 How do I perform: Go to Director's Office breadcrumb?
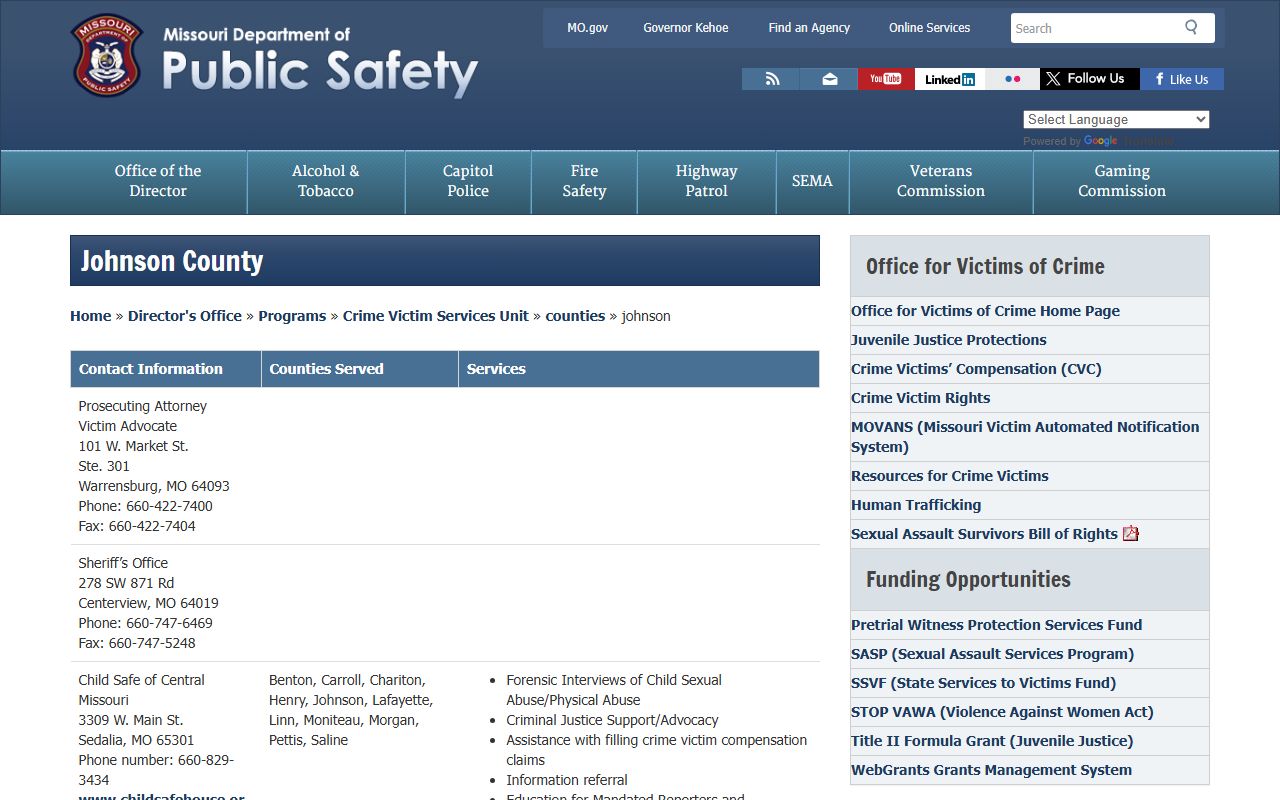[185, 316]
